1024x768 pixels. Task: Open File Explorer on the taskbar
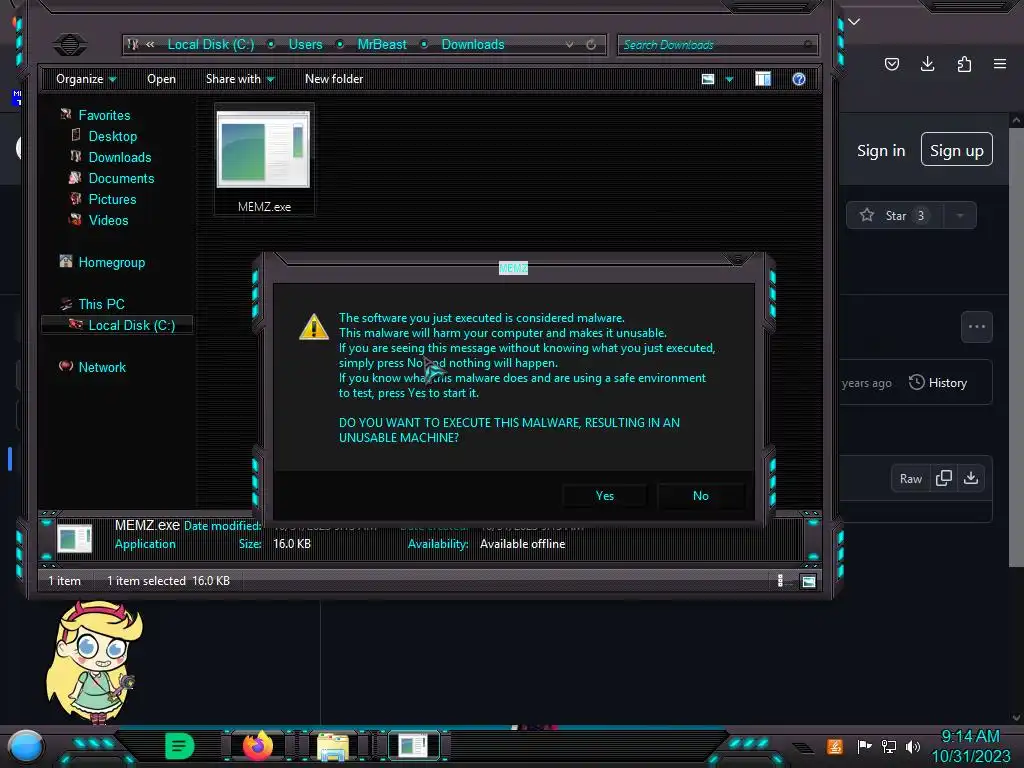click(333, 747)
